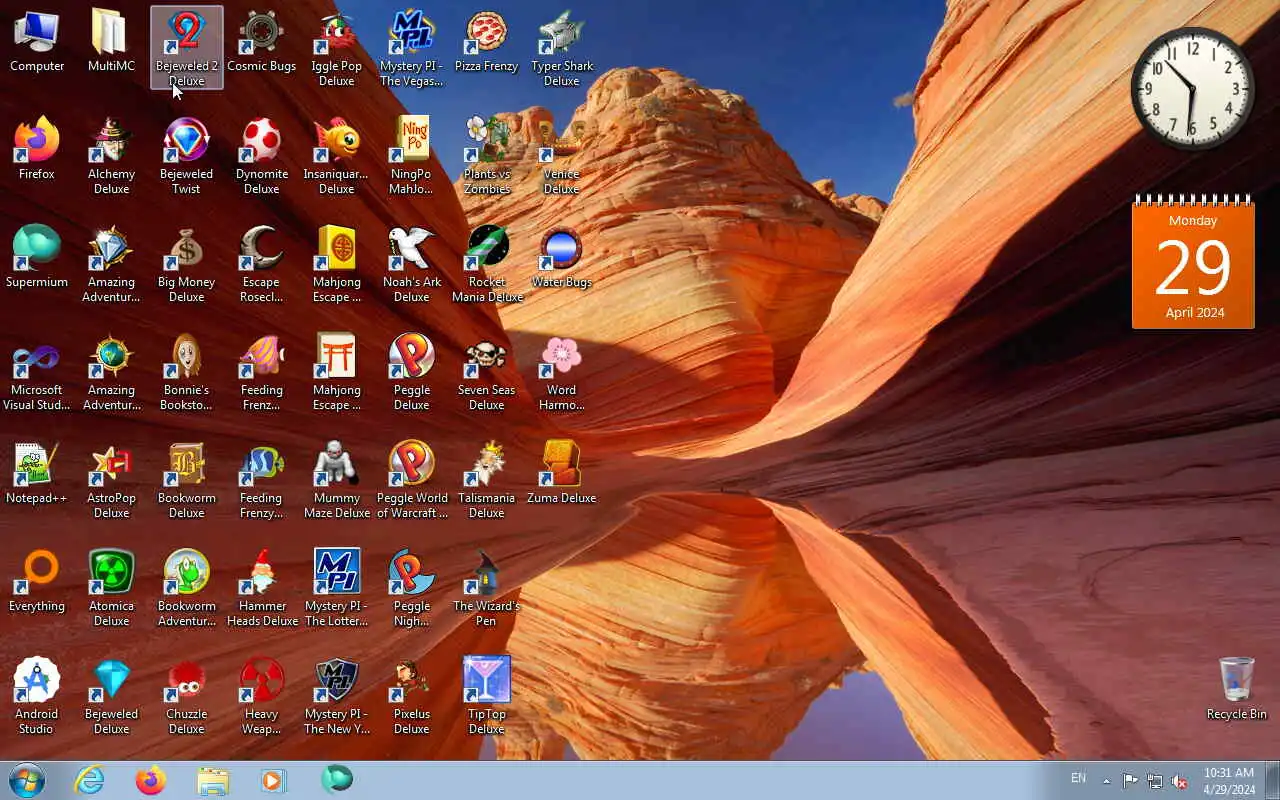
Task: Select the Rocket Mania Deluxe shortcut
Action: tap(486, 264)
